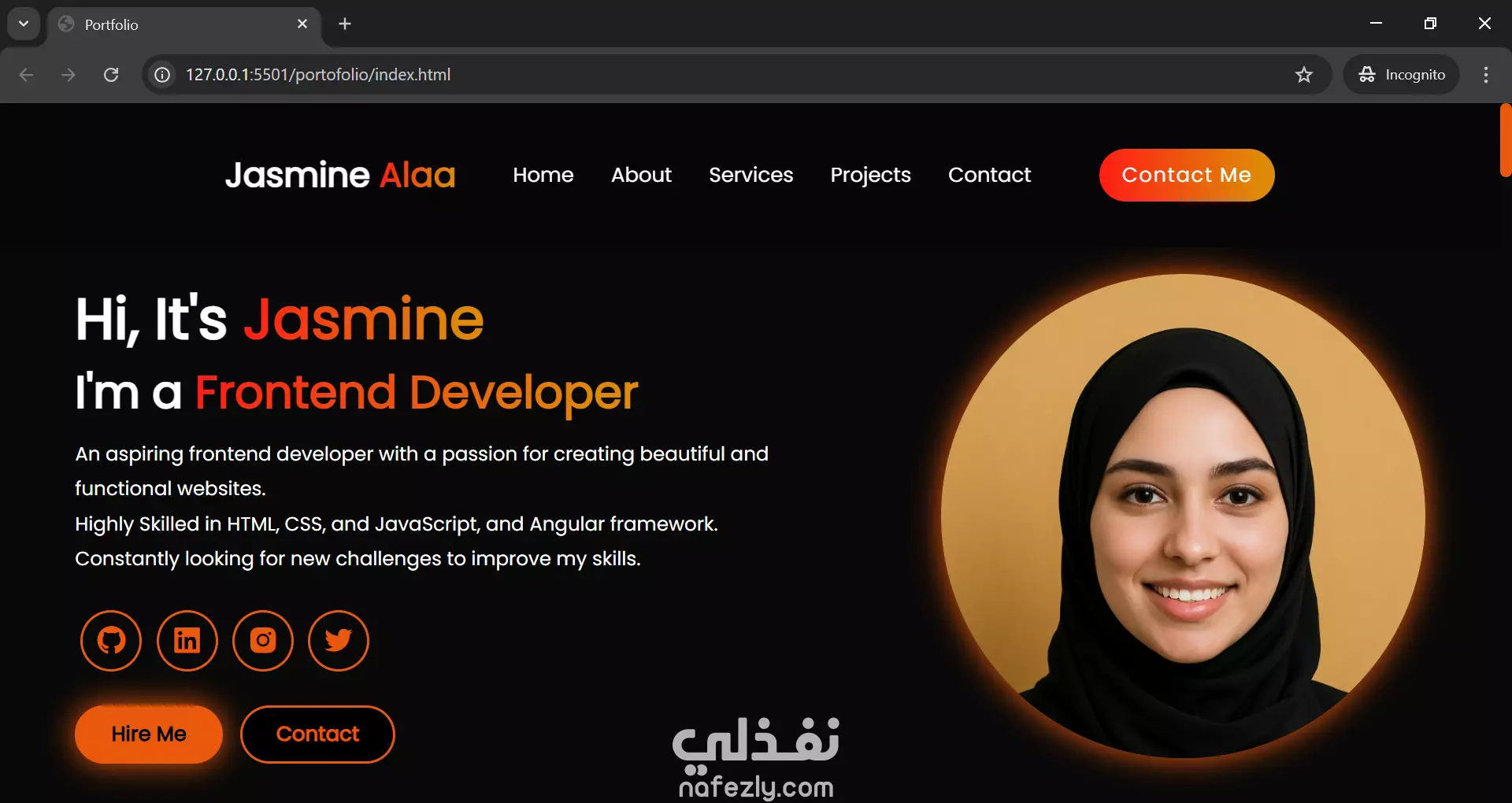Viewport: 1512px width, 803px height.
Task: Open a new tab with the plus button
Action: point(345,24)
